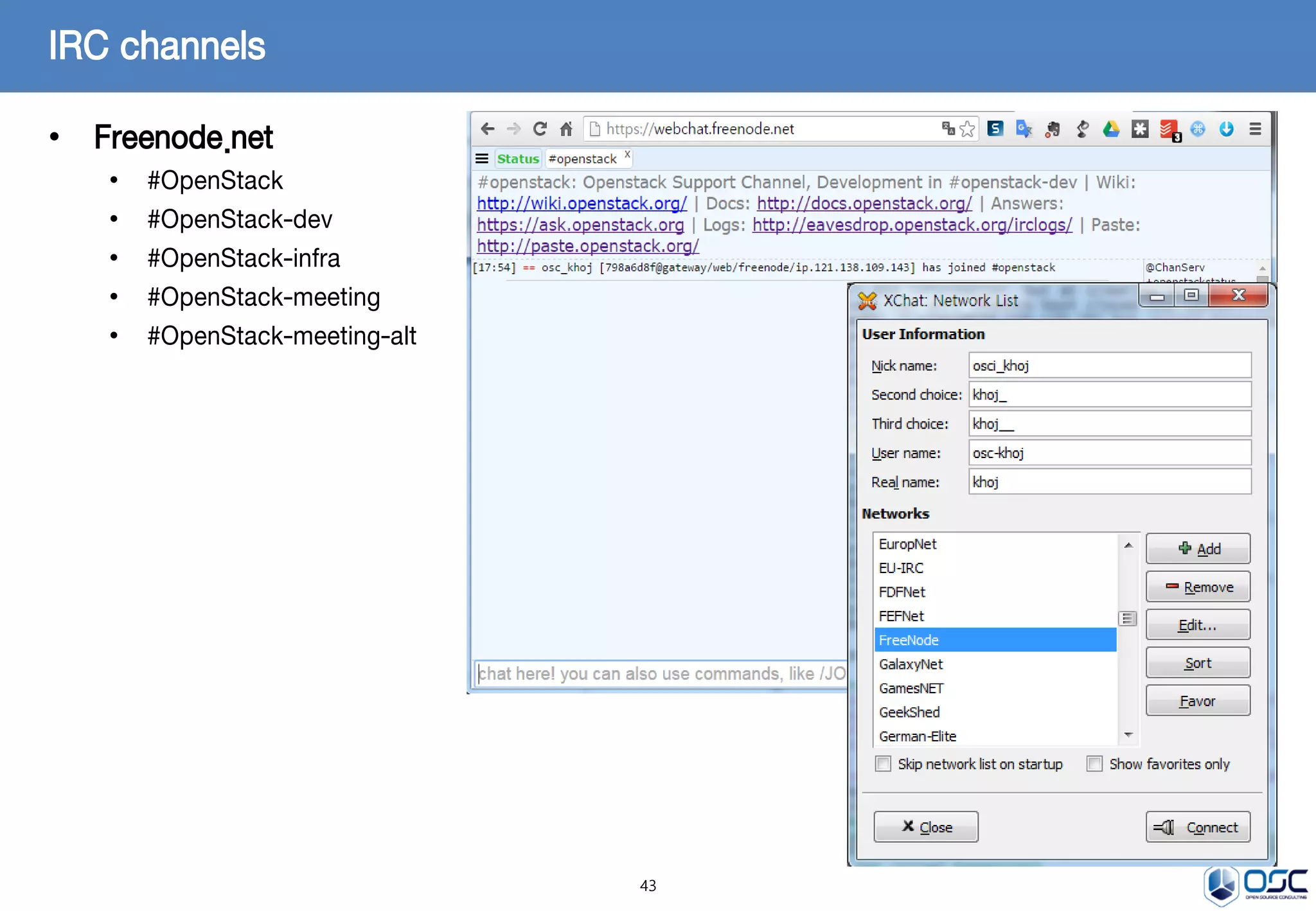Click @ChanServ in the user list
The height and width of the screenshot is (911, 1316).
tap(1175, 267)
